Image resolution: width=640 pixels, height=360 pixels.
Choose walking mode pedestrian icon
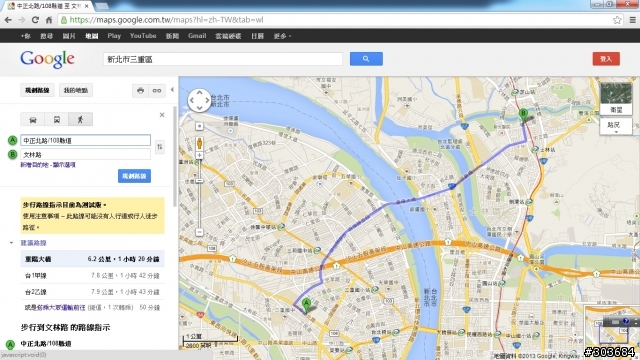tap(80, 120)
